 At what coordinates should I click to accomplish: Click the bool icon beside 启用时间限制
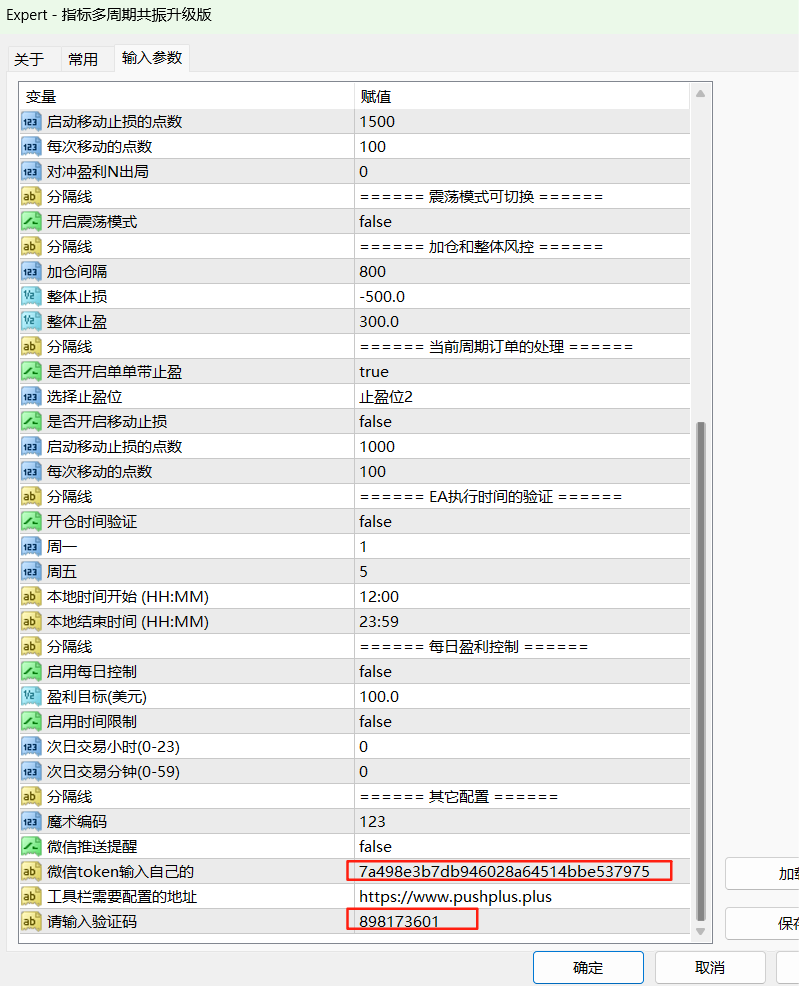pyautogui.click(x=31, y=721)
